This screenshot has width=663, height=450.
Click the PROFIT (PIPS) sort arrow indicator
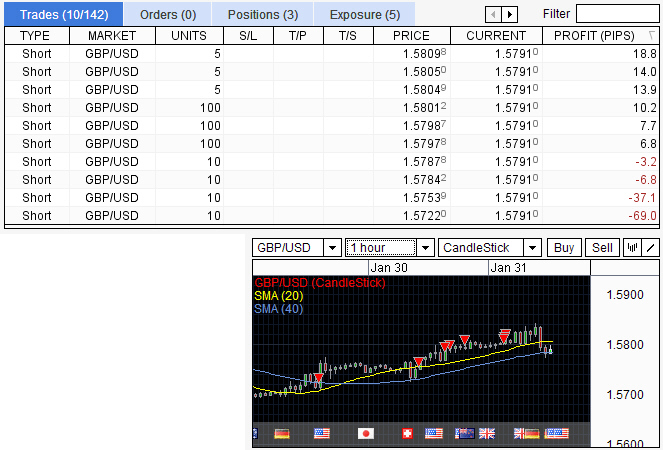(x=652, y=36)
